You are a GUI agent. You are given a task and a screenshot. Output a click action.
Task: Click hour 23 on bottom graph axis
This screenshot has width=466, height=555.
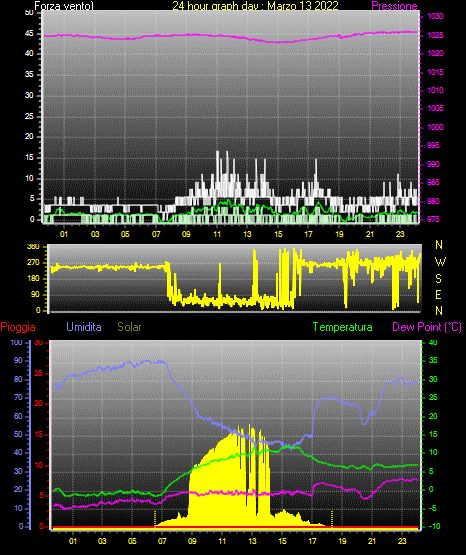[x=402, y=541]
